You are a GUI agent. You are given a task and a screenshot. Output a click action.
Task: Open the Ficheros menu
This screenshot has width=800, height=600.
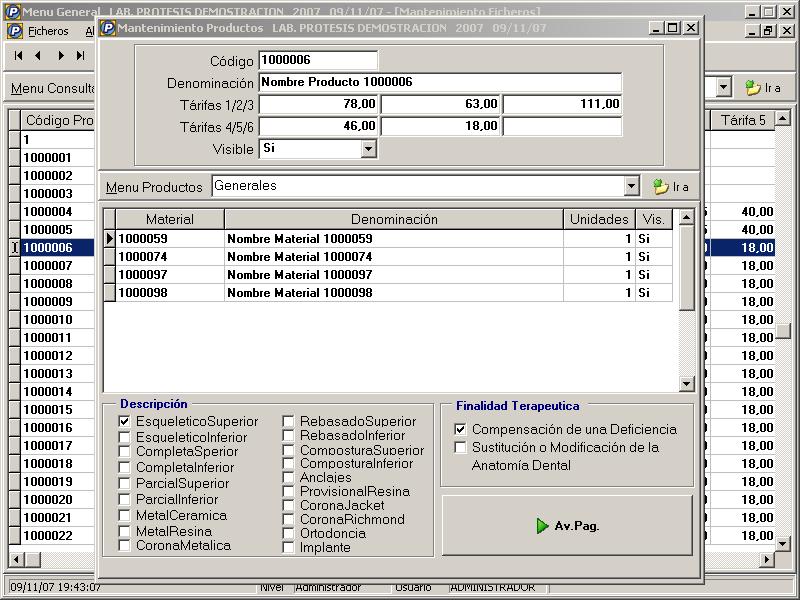(x=48, y=31)
